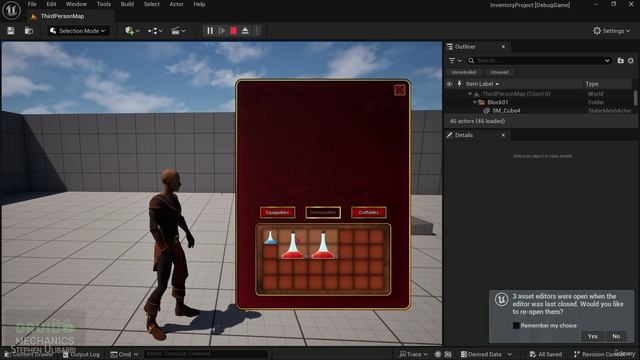Open the Window menu

pyautogui.click(x=76, y=4)
